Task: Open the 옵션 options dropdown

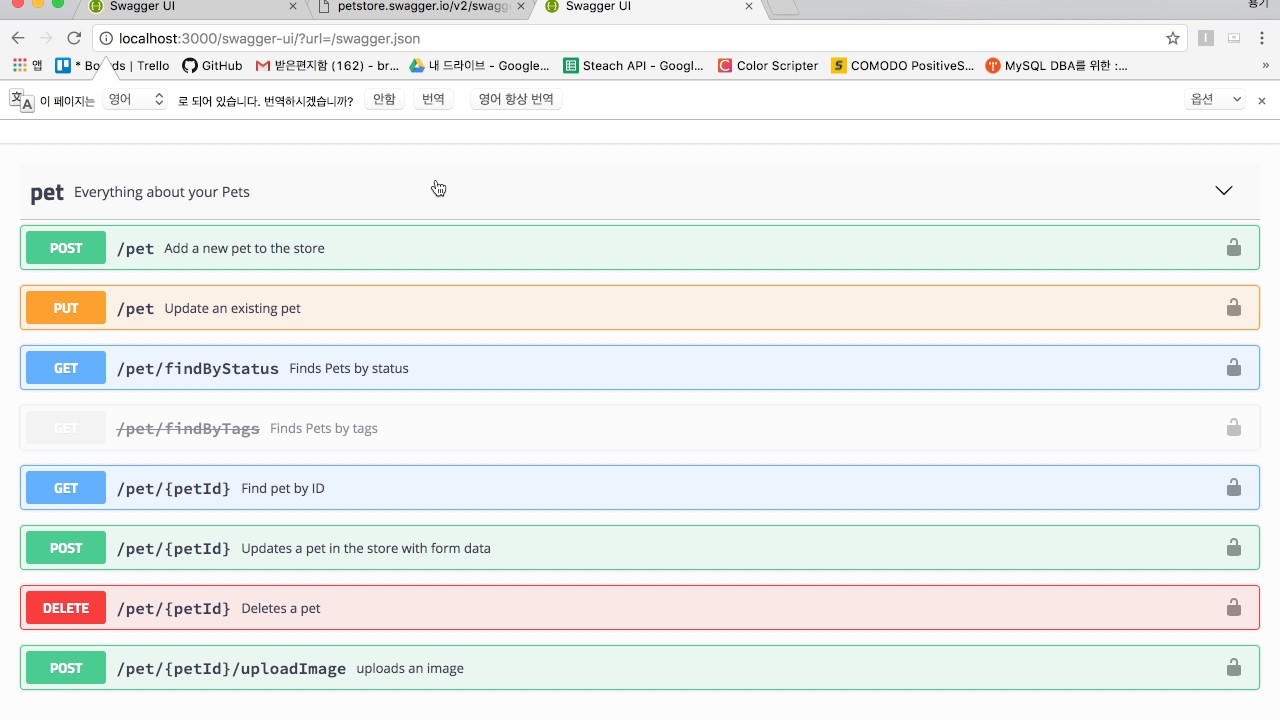Action: (x=1216, y=100)
